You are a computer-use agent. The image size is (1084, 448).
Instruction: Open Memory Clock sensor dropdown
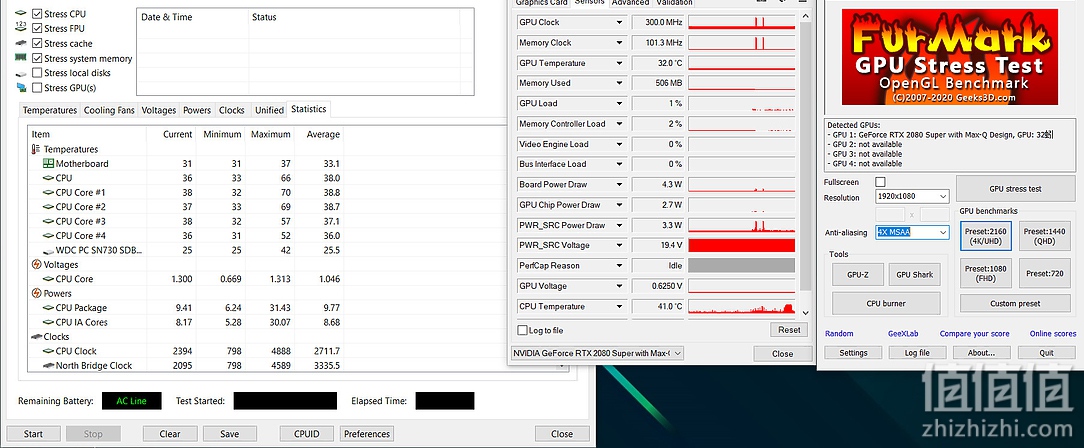(619, 43)
